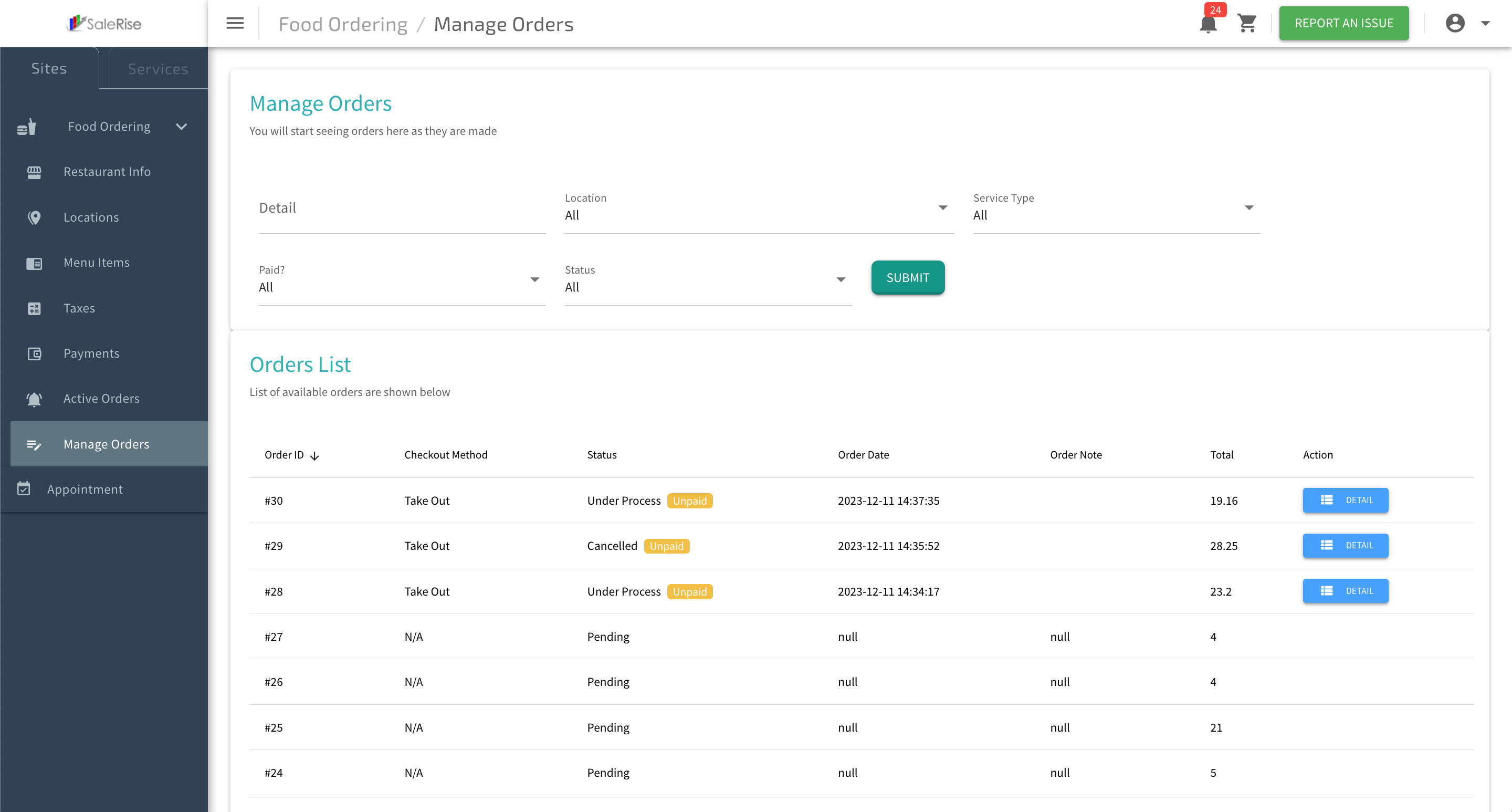
Task: Click order ID #27 cell
Action: point(274,637)
